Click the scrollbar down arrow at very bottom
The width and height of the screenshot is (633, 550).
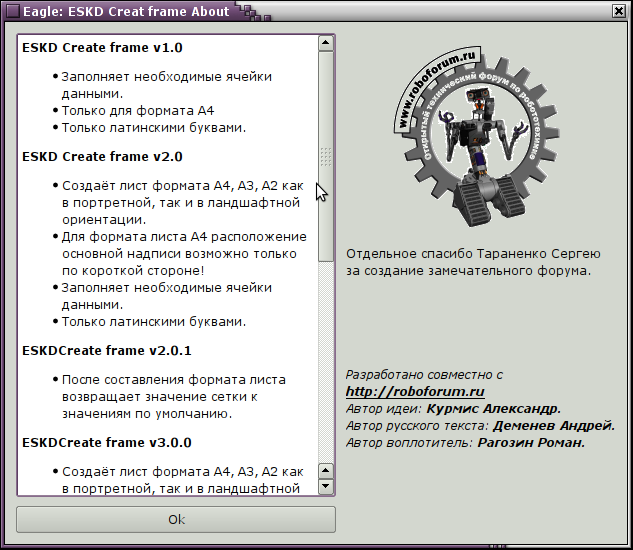(326, 486)
